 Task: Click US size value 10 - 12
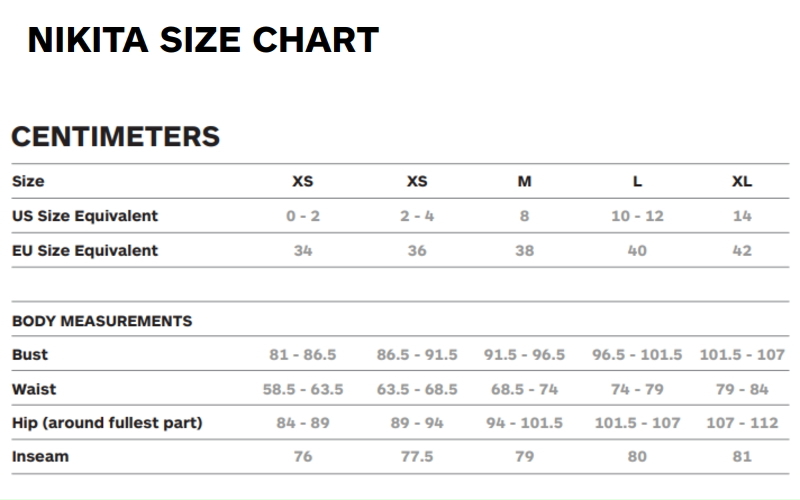pyautogui.click(x=637, y=216)
